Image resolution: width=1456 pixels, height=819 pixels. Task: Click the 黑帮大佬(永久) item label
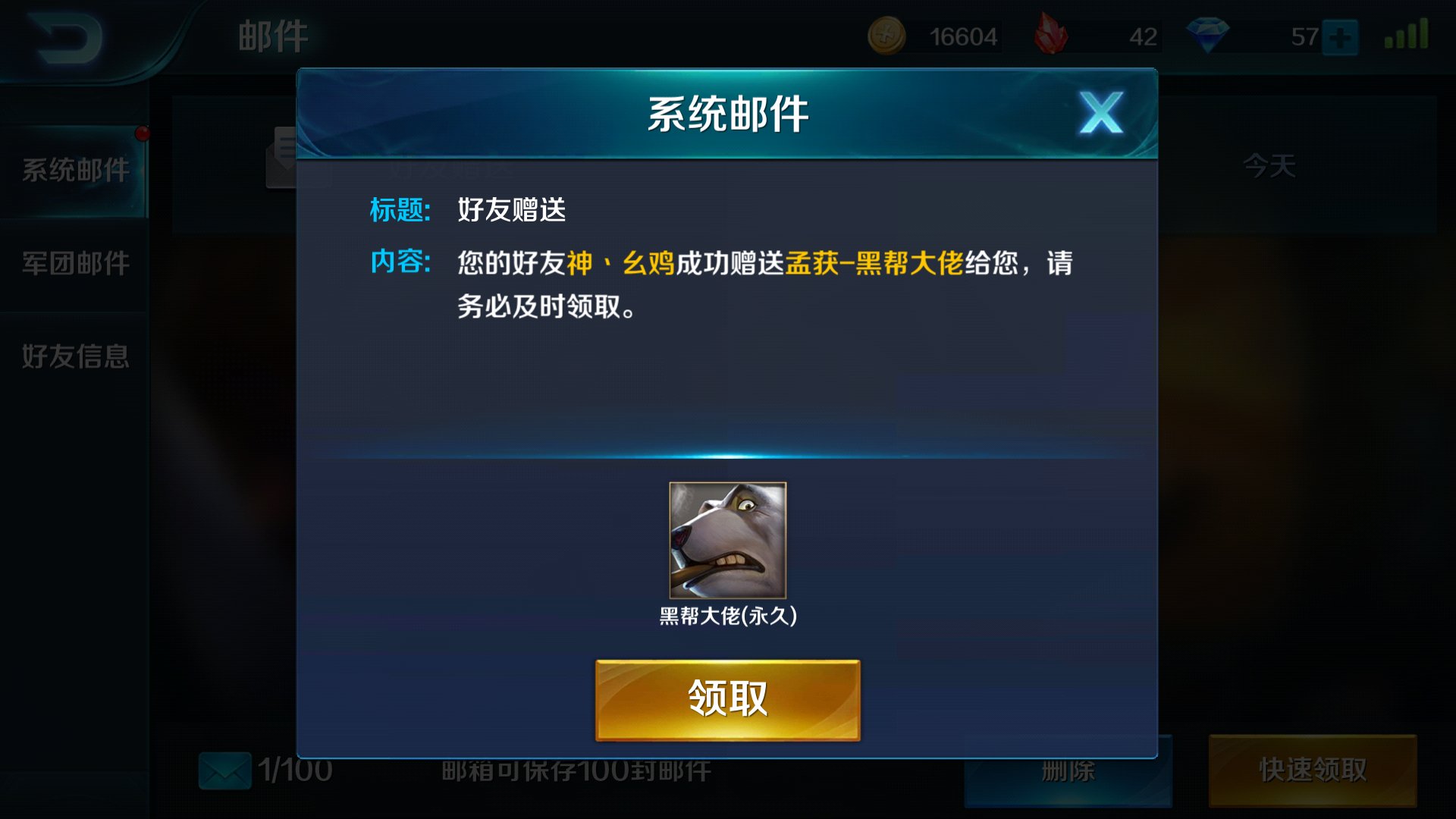tap(727, 616)
